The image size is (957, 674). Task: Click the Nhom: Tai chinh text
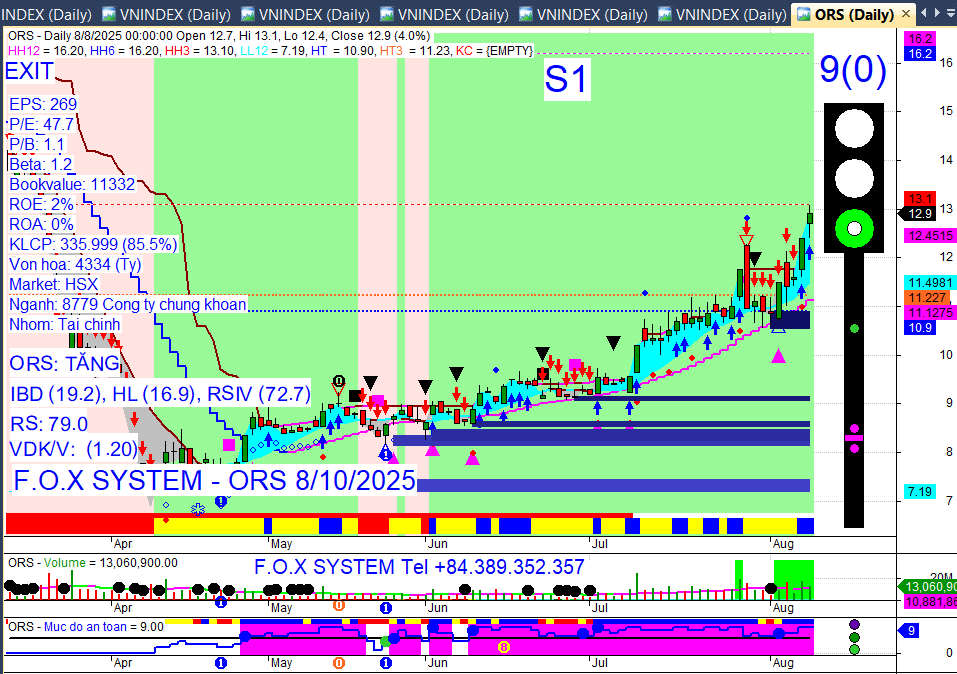point(65,324)
